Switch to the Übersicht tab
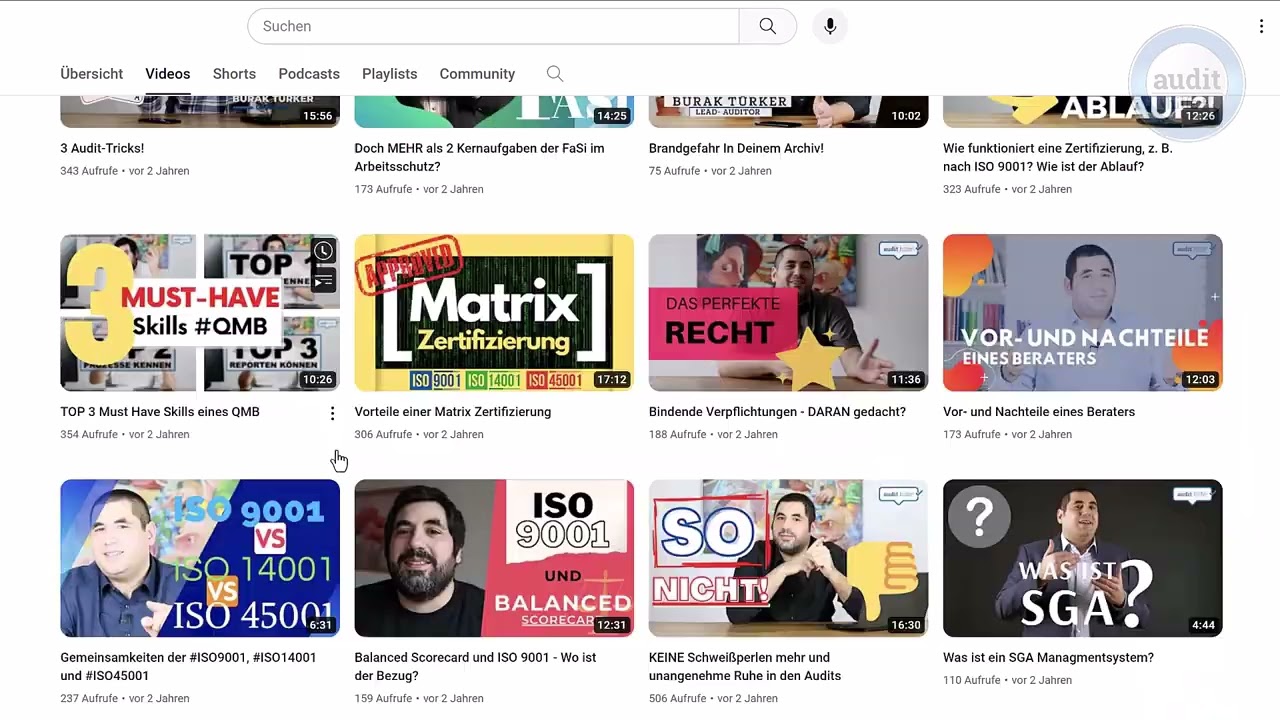The image size is (1280, 720). 92,74
